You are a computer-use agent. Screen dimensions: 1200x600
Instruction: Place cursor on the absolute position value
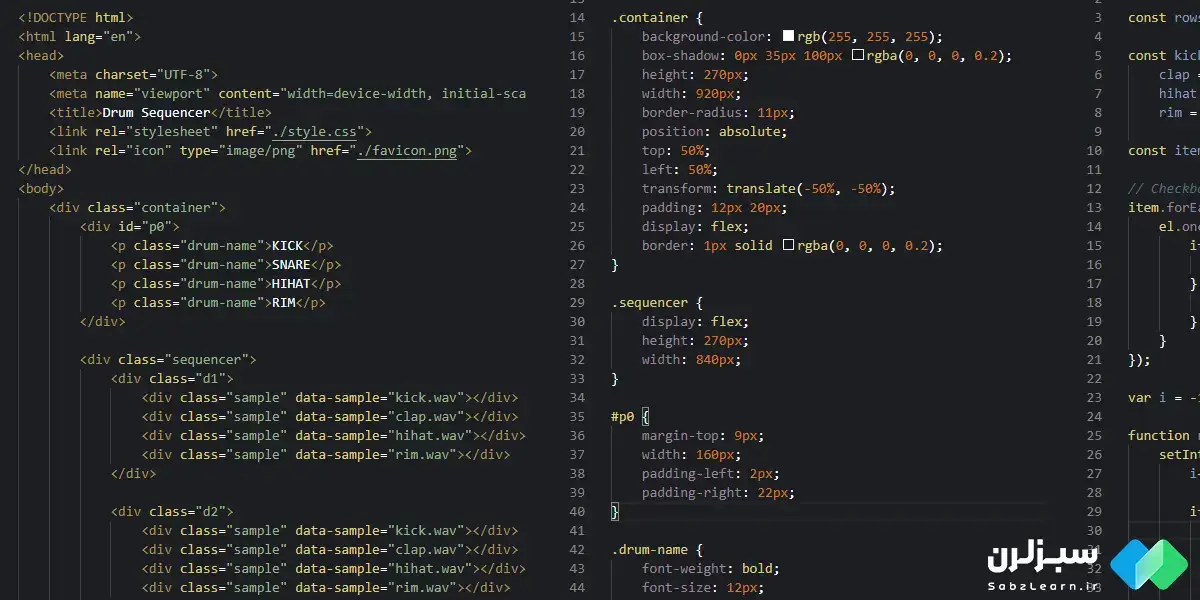[749, 131]
